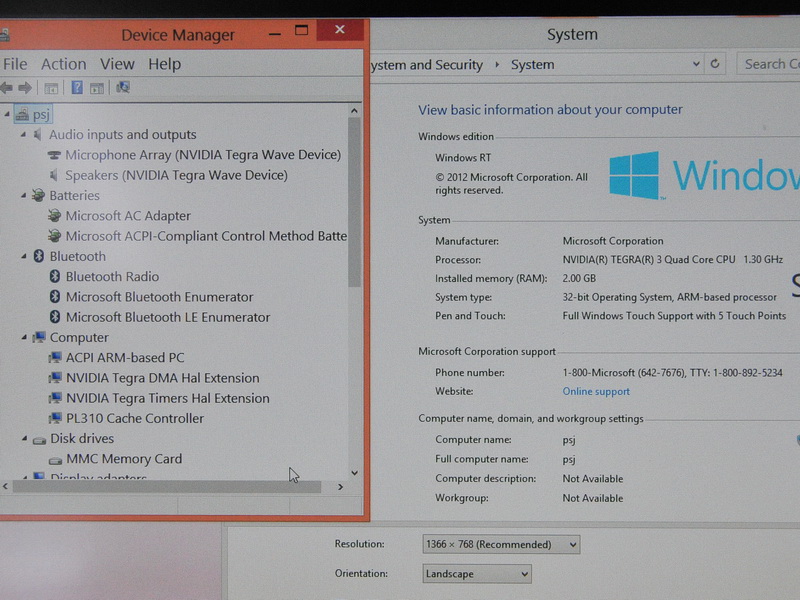Image resolution: width=800 pixels, height=600 pixels.
Task: Open the Online support link
Action: pyautogui.click(x=596, y=392)
